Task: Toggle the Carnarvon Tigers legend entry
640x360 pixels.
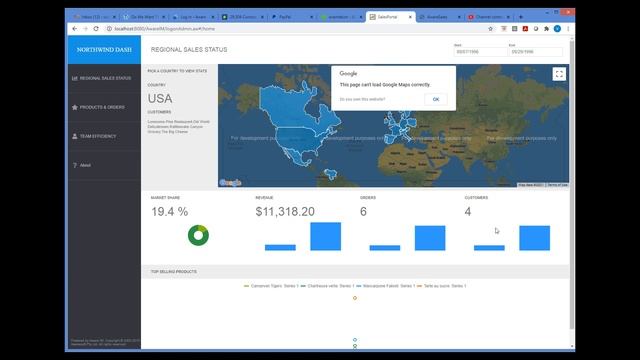Action: point(271,286)
